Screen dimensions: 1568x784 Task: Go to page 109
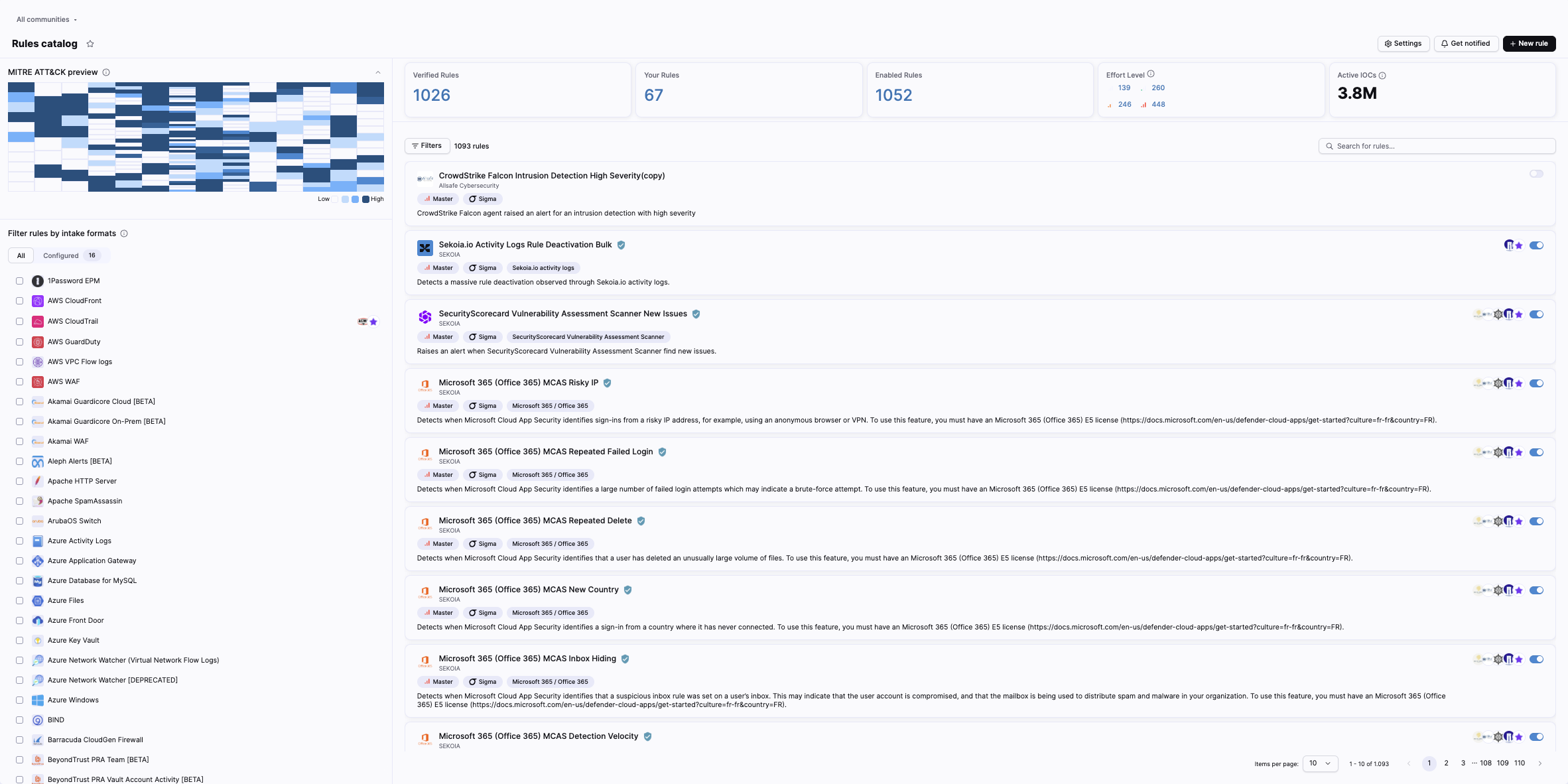(1503, 763)
